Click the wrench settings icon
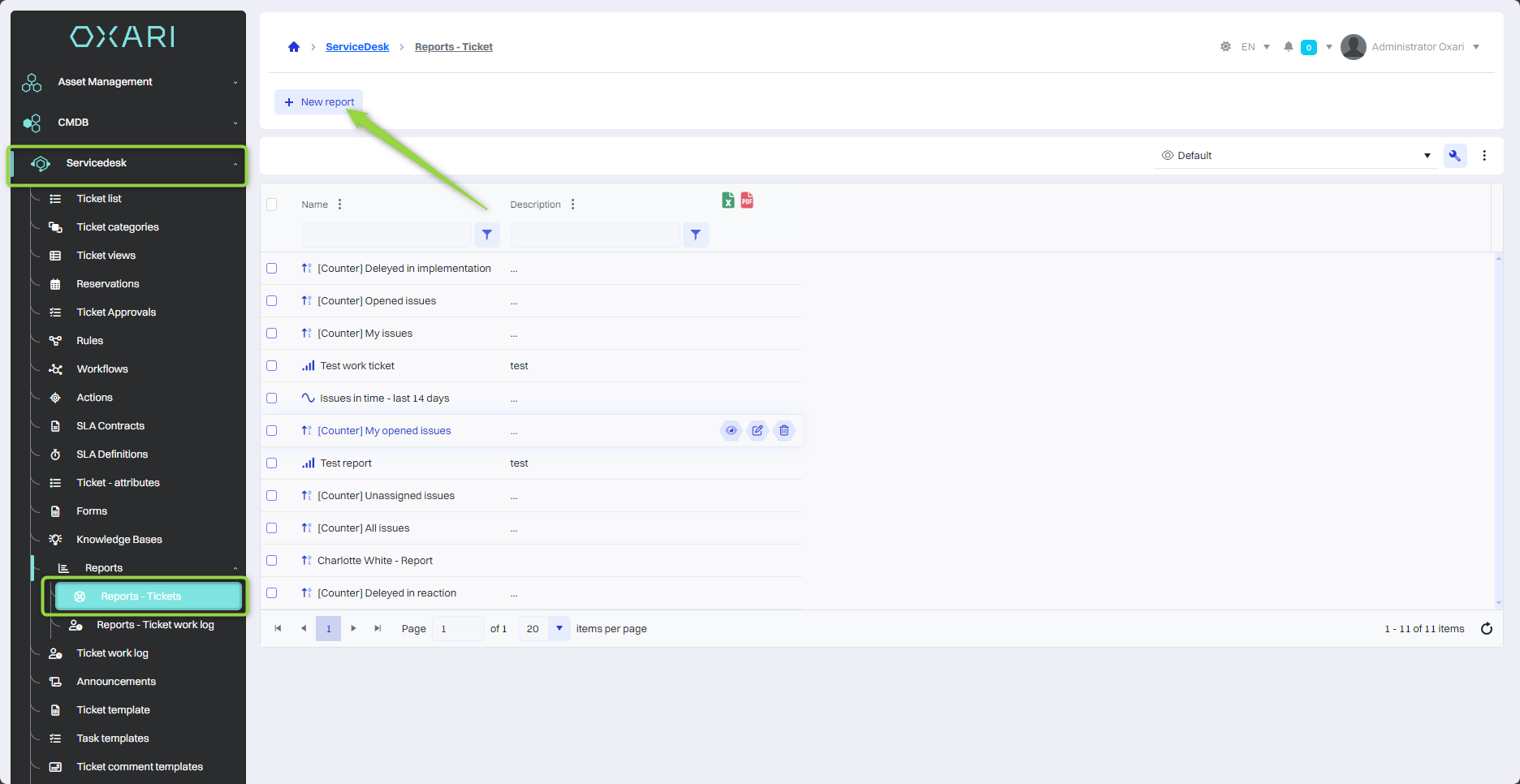Screen dimensions: 1520x784 [1454, 156]
